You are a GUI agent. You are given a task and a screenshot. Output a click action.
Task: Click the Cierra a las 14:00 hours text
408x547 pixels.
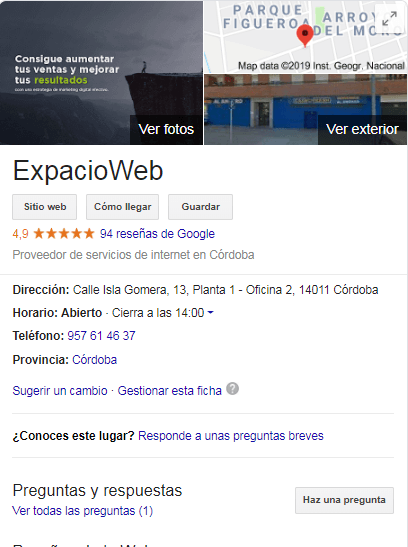(x=158, y=313)
